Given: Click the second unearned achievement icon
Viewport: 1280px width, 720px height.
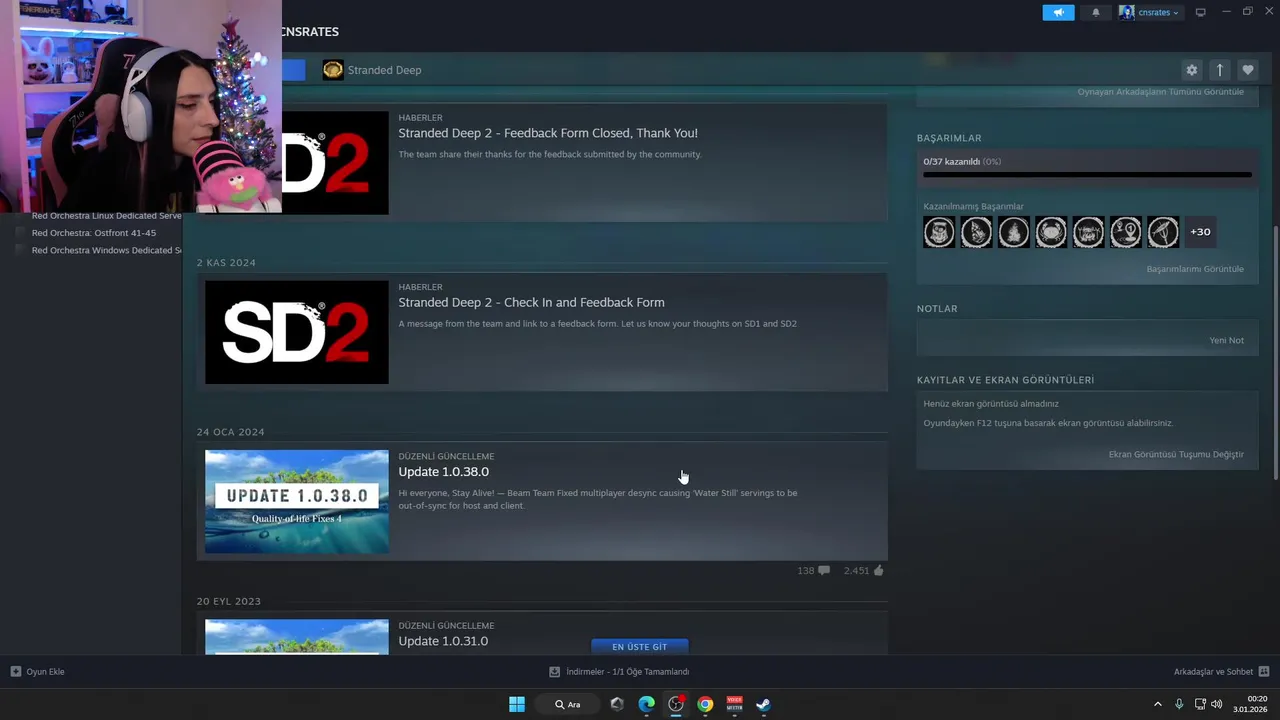Looking at the screenshot, I should [x=976, y=232].
